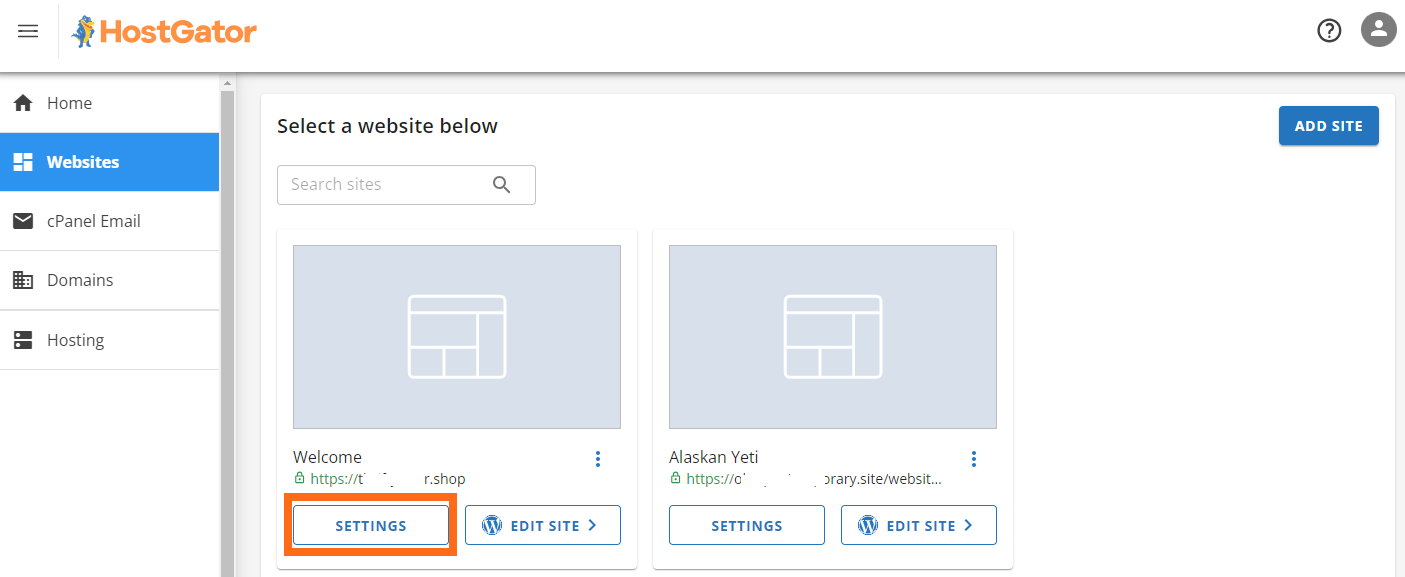Open the user account profile icon
This screenshot has width=1405, height=577.
click(1378, 29)
